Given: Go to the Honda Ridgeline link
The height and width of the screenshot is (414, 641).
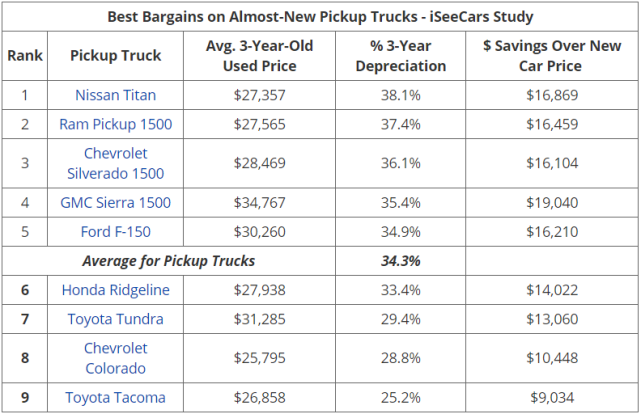Looking at the screenshot, I should coord(115,289).
